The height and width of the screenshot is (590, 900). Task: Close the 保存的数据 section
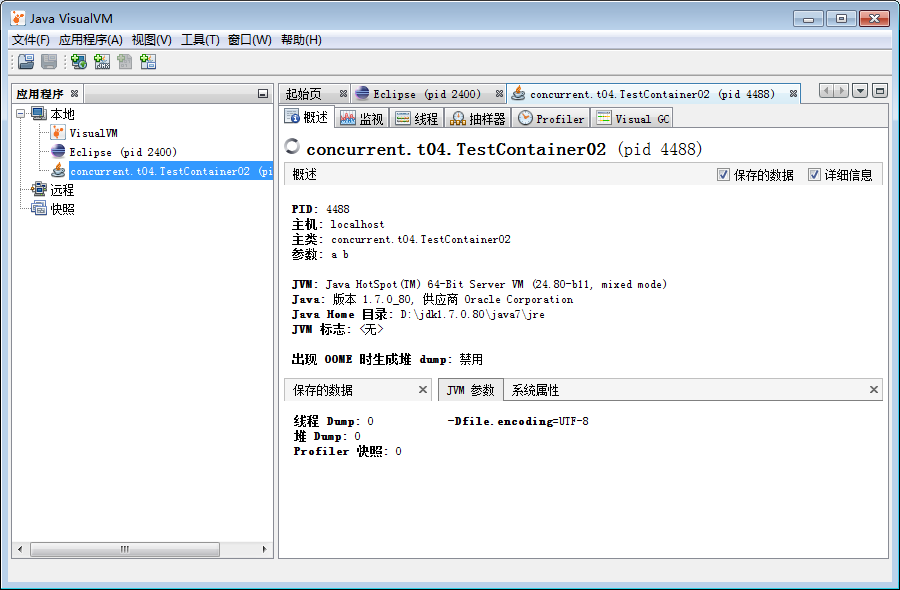(x=423, y=390)
